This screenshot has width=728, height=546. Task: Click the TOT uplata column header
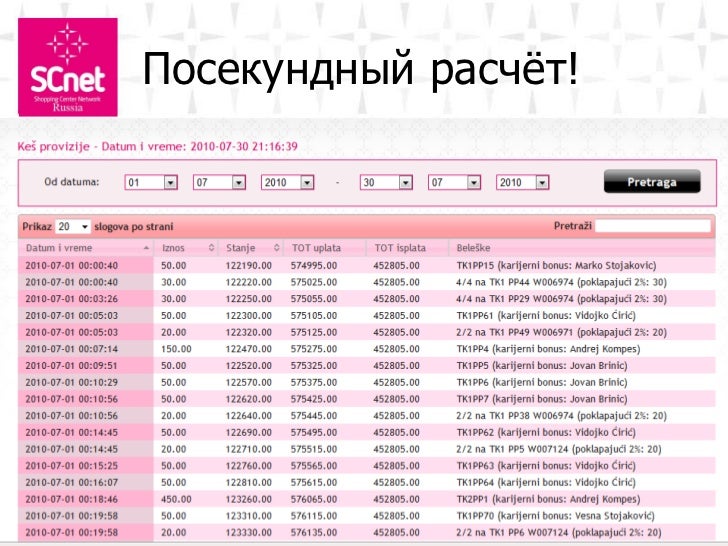(325, 248)
